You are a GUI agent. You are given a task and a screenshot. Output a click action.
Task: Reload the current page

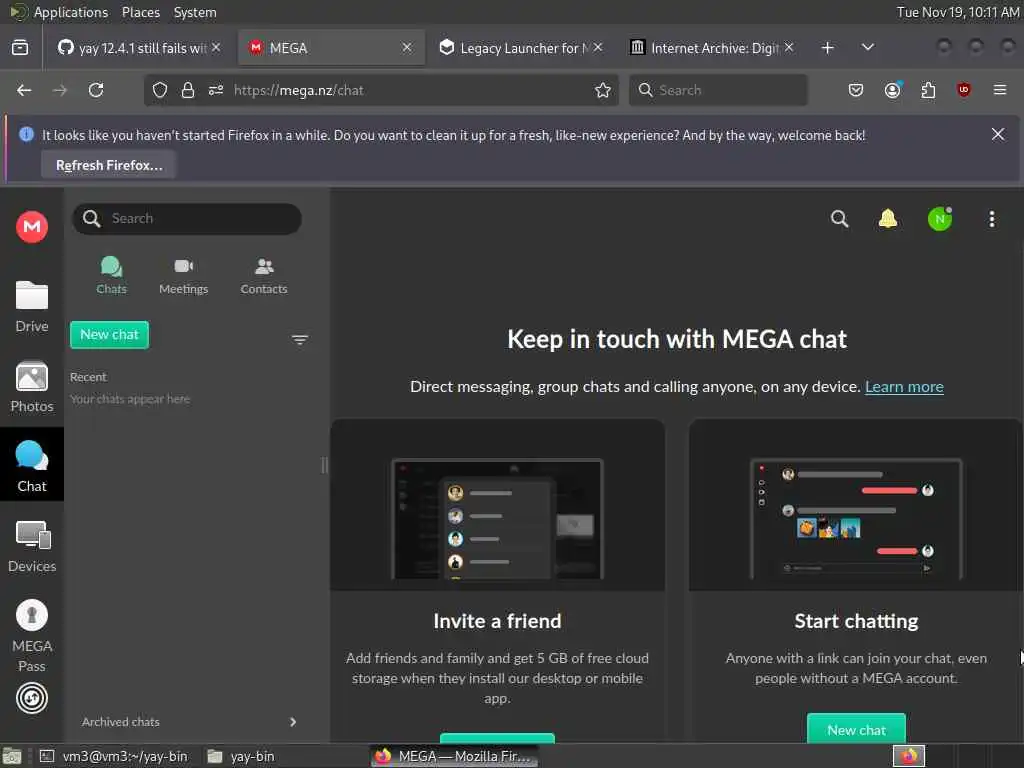click(x=96, y=90)
